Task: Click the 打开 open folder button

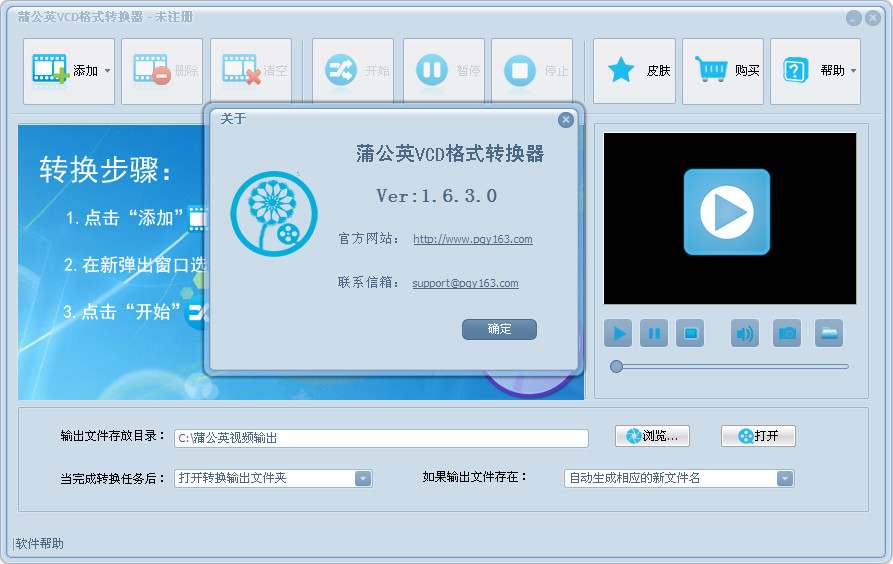Action: (758, 436)
